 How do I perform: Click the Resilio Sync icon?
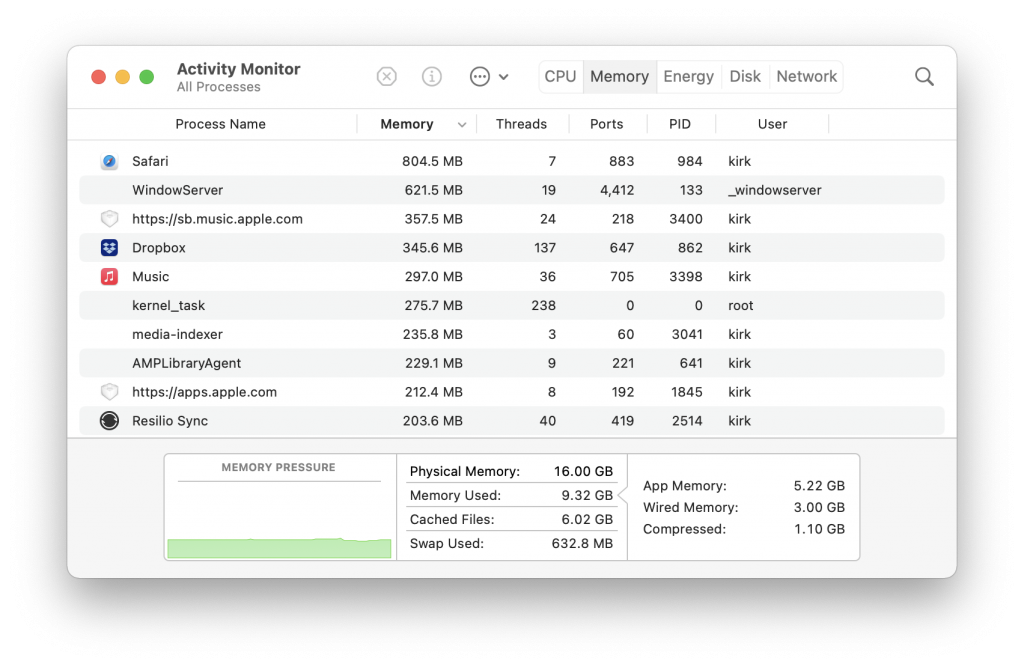point(110,421)
